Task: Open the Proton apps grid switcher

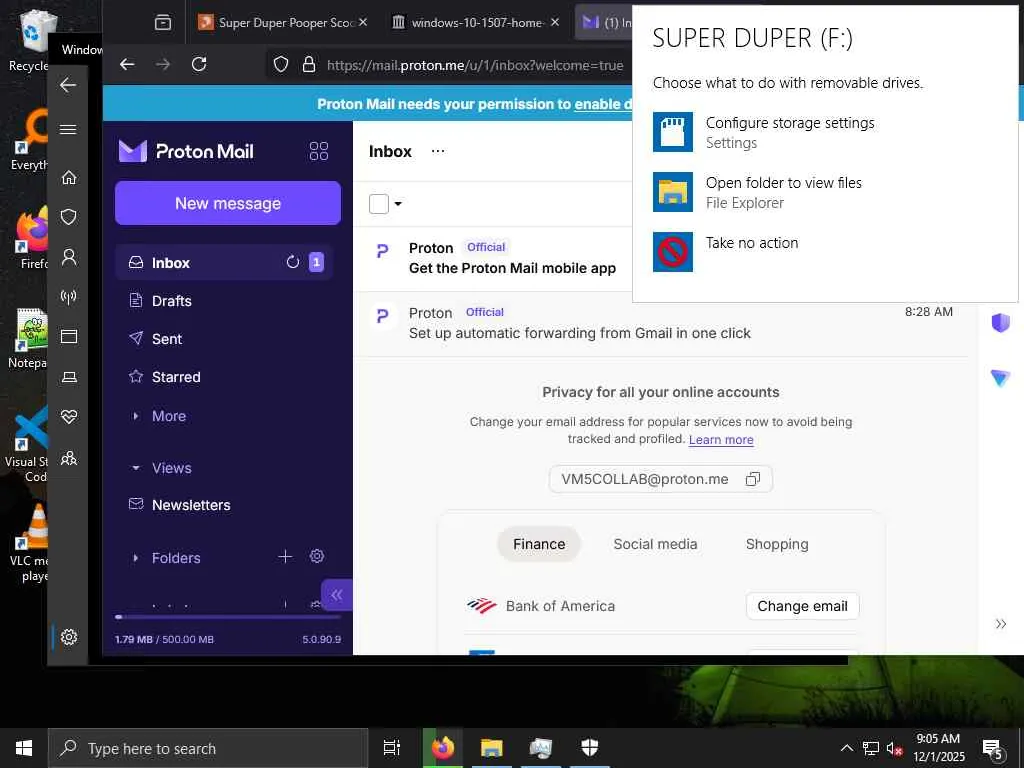Action: (x=319, y=151)
